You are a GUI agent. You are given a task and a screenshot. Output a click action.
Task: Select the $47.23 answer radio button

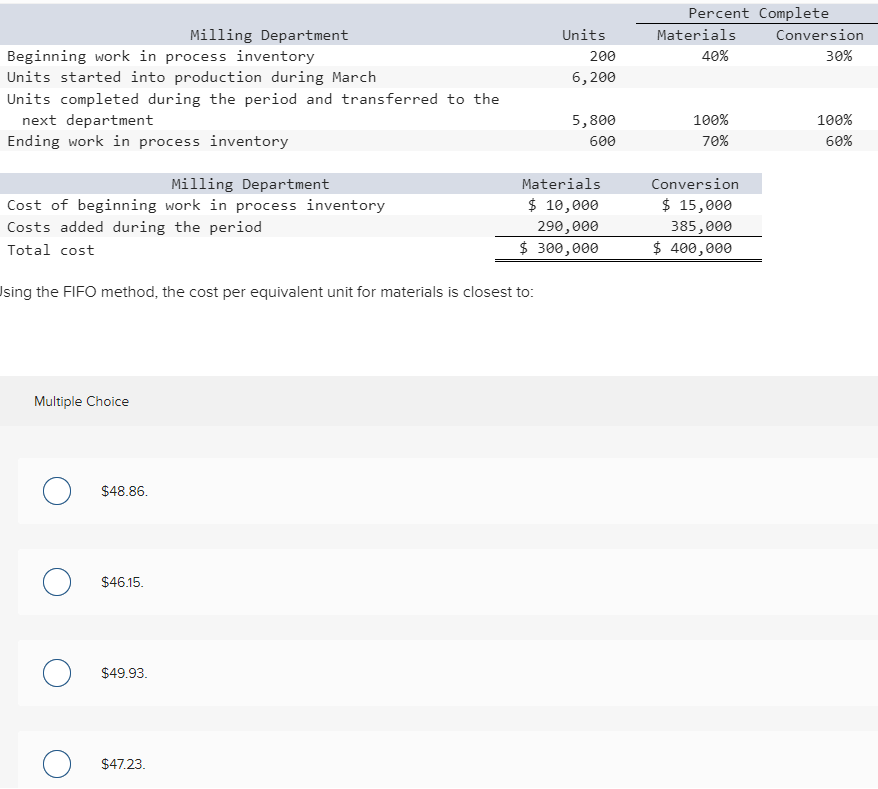point(57,764)
